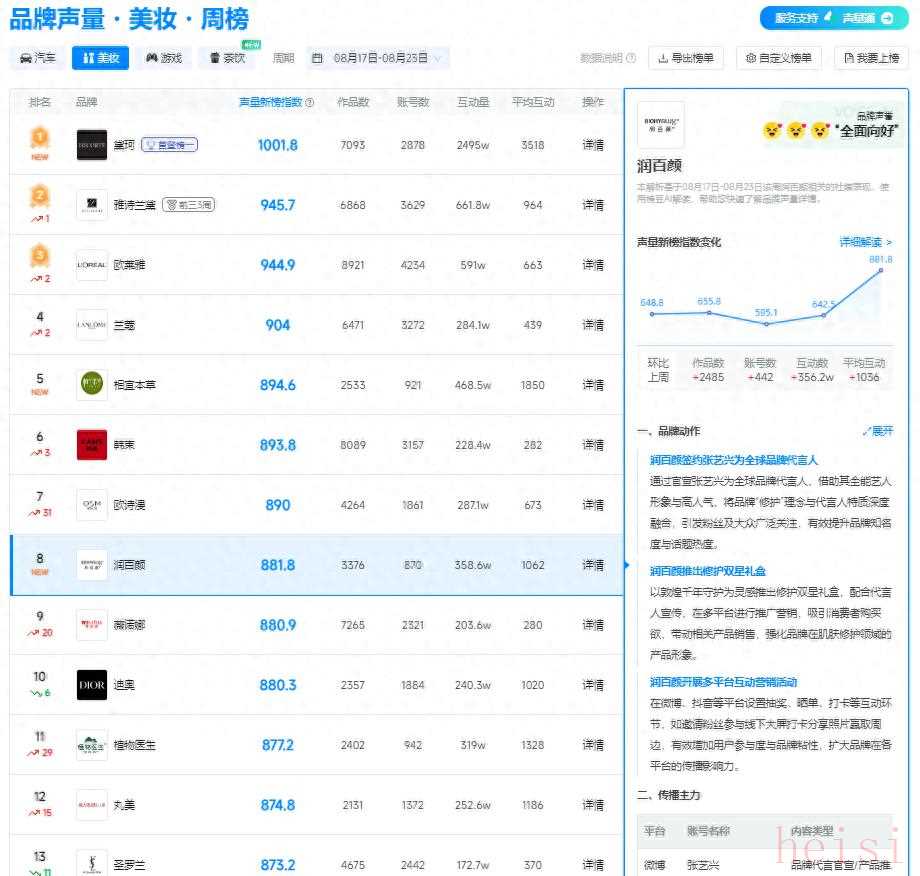Click the 堂珂 brand logo in rank 1
The image size is (920, 876).
(x=92, y=145)
